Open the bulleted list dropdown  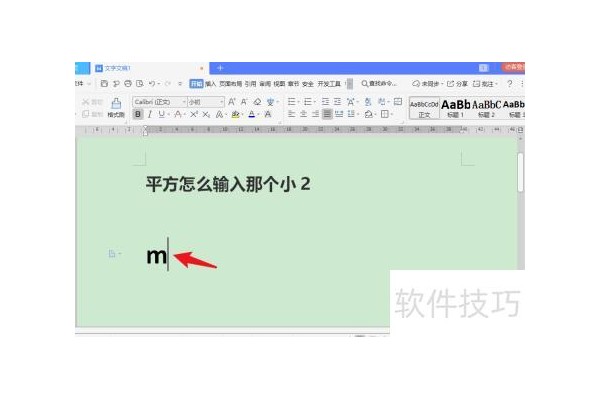point(299,102)
